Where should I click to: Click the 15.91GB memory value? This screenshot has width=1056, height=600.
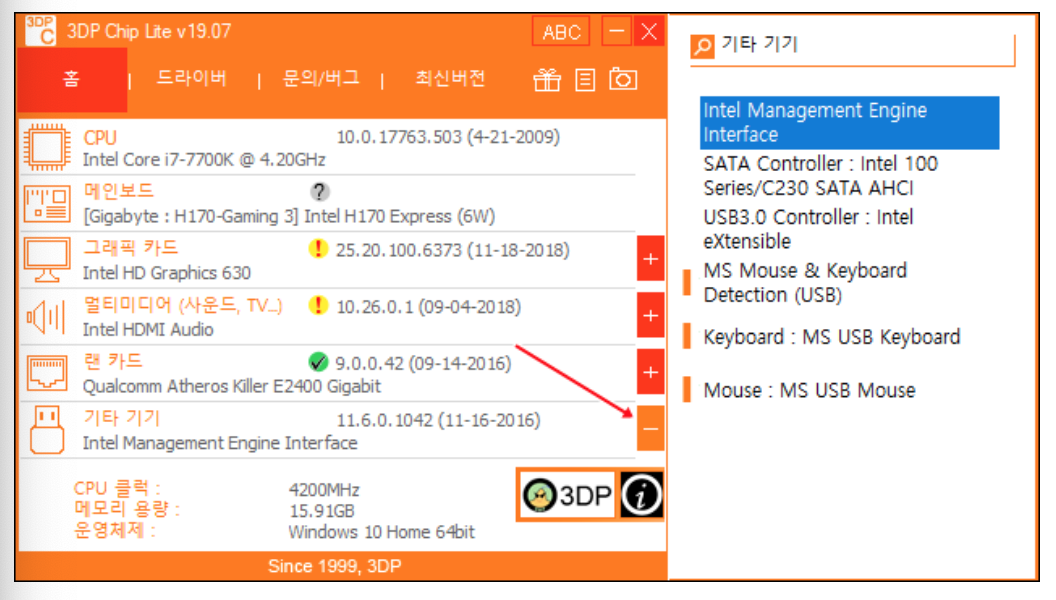click(322, 511)
